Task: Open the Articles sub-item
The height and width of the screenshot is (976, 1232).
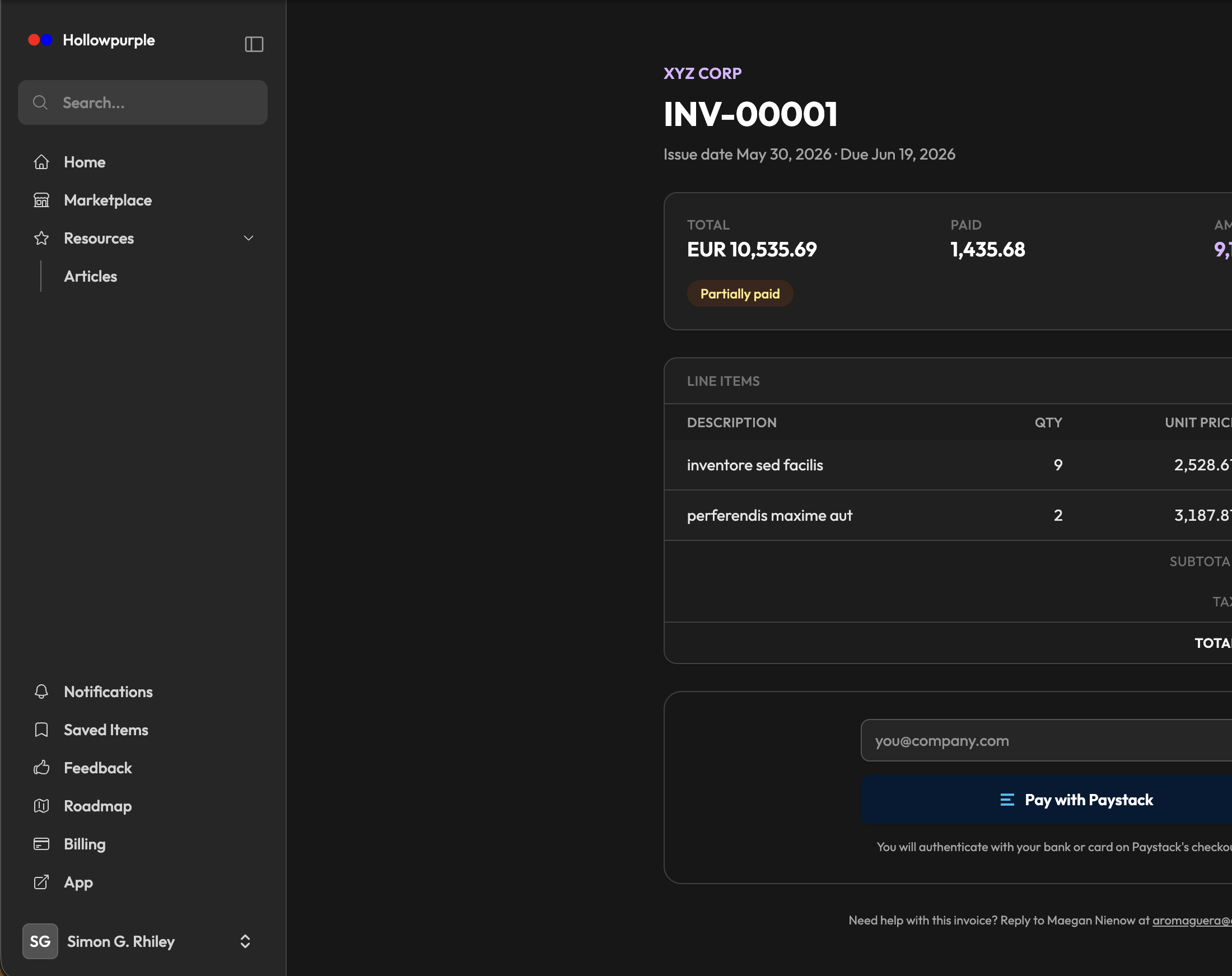Action: coord(90,277)
